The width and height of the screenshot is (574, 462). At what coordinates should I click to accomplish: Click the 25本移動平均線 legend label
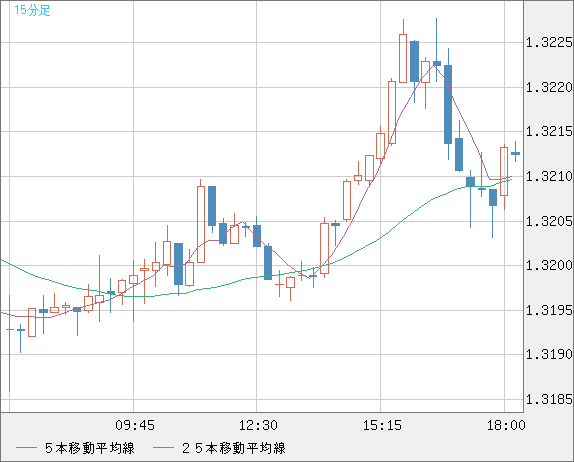click(x=234, y=448)
